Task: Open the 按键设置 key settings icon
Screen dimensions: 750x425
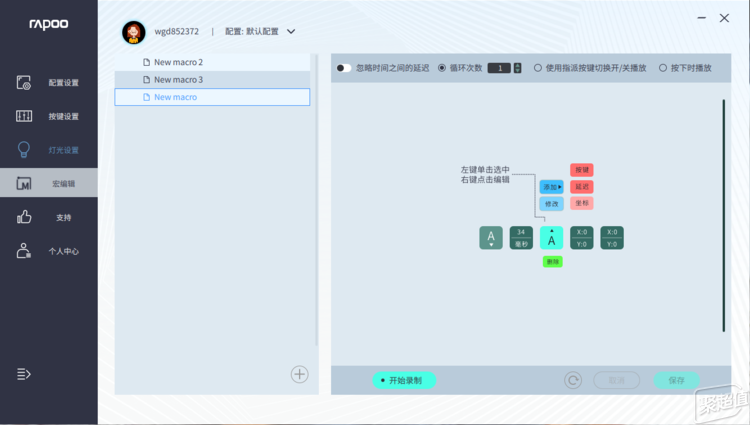Action: click(24, 116)
